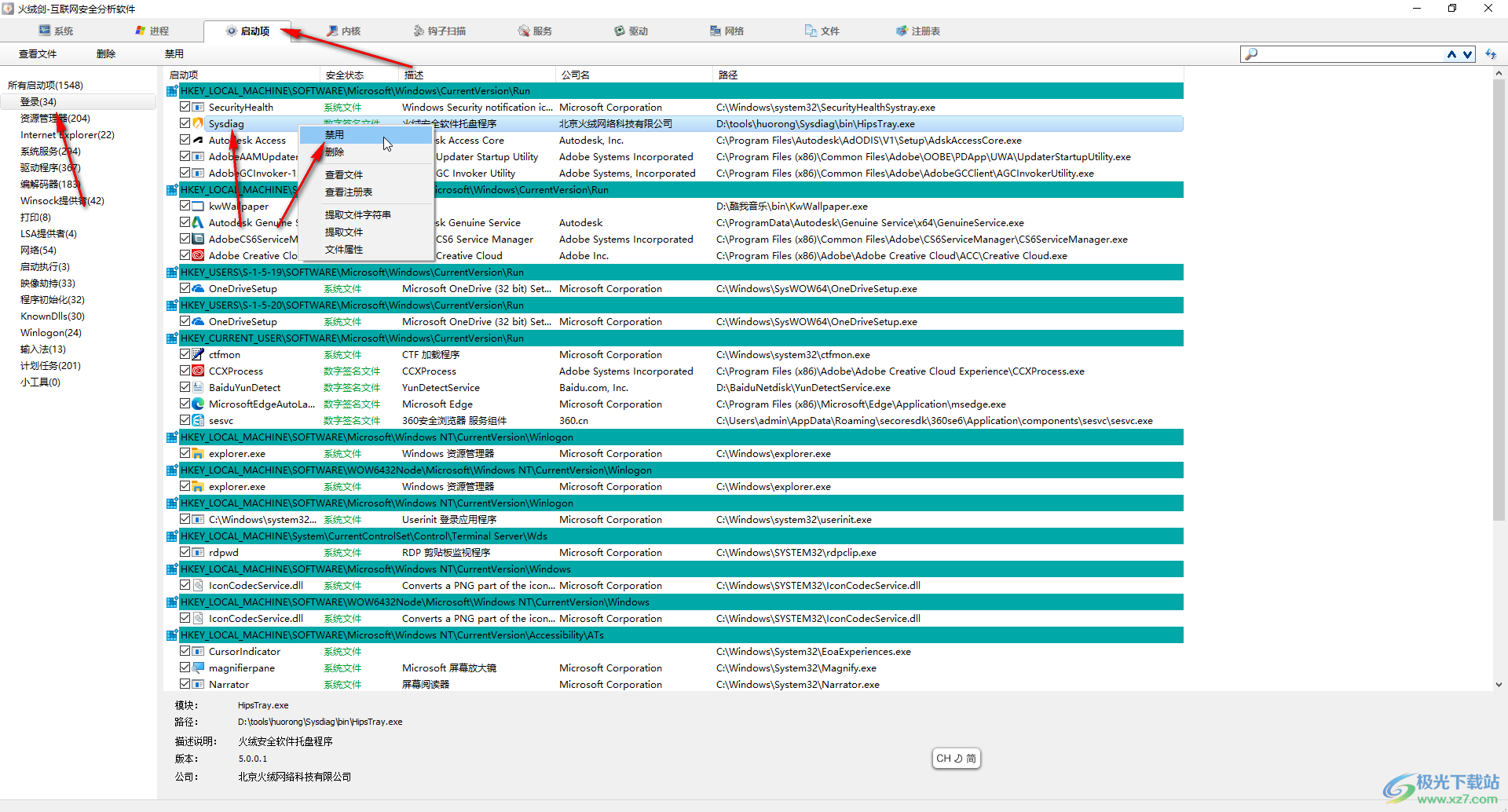The height and width of the screenshot is (812, 1508).
Task: Switch to the 进程 tab
Action: (152, 31)
